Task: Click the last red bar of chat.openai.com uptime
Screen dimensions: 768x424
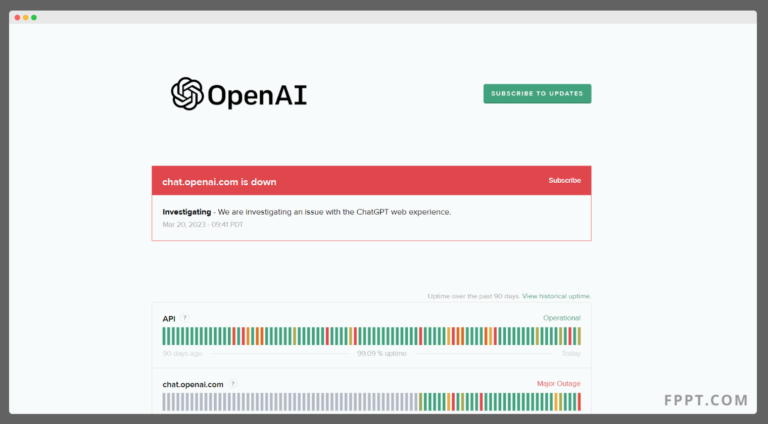Action: pyautogui.click(x=579, y=402)
